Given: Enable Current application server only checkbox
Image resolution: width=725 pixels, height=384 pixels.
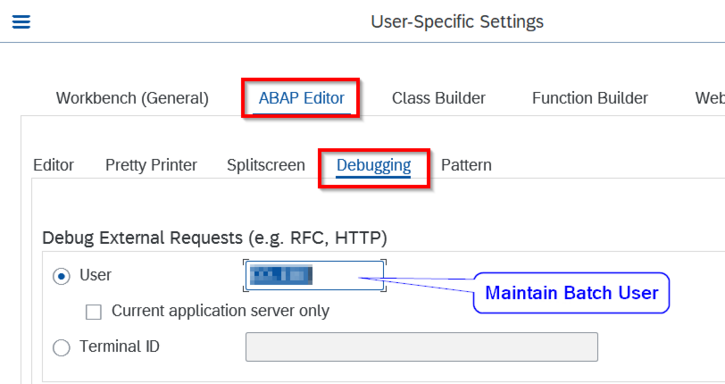Looking at the screenshot, I should coord(93,312).
